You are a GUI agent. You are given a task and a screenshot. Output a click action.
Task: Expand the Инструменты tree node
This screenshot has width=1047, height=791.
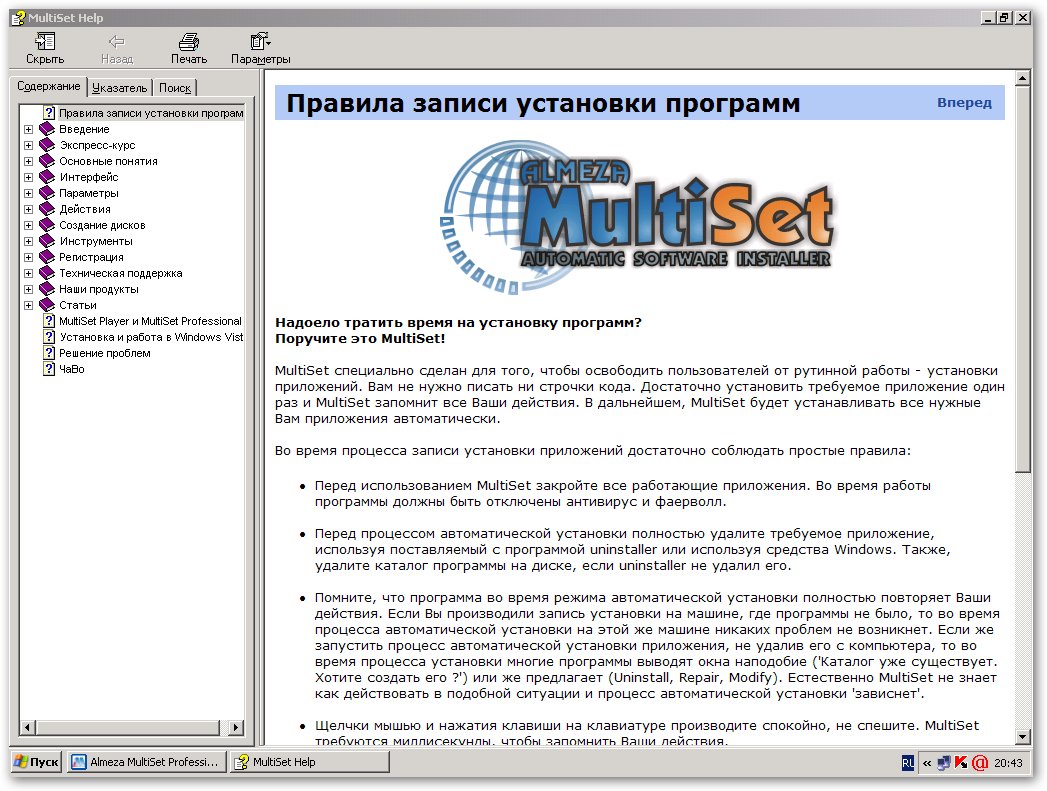point(28,241)
